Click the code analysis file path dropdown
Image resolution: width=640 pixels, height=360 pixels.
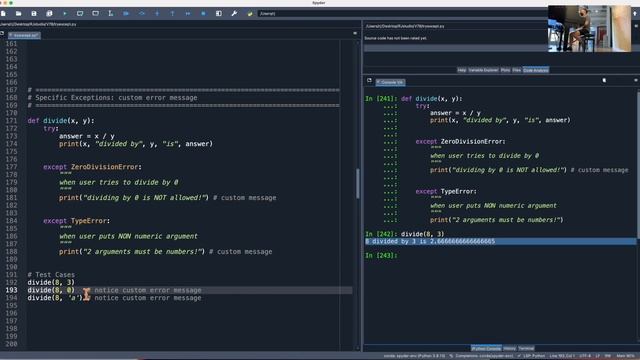pyautogui.click(x=455, y=26)
